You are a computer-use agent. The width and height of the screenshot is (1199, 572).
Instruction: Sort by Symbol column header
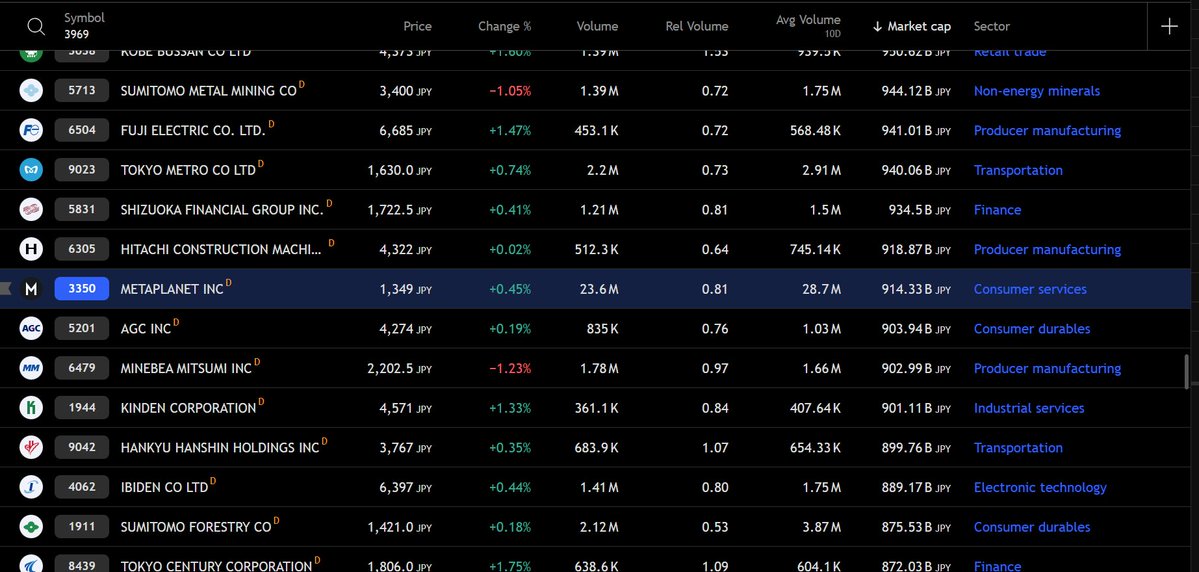(84, 18)
